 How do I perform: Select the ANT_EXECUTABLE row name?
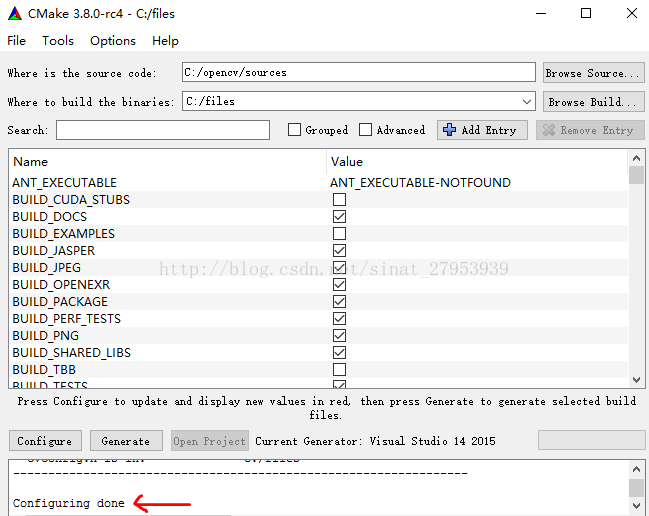65,182
